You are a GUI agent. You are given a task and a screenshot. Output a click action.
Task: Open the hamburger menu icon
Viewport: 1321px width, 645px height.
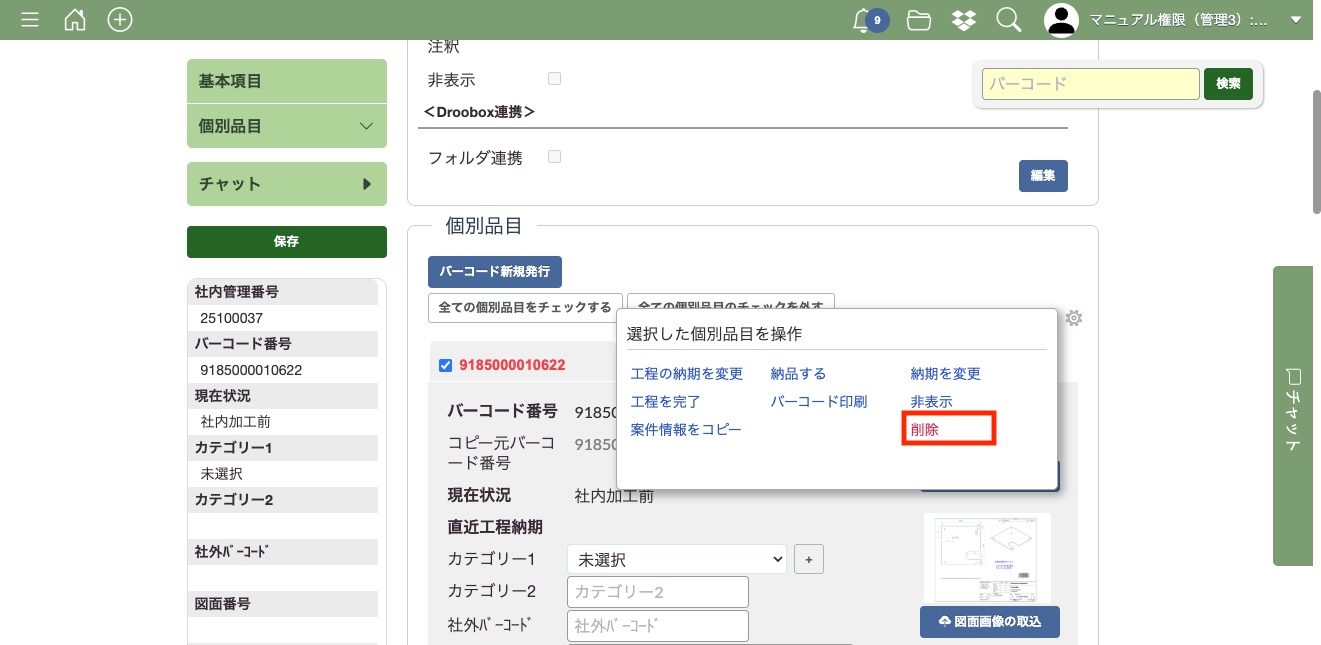coord(30,19)
